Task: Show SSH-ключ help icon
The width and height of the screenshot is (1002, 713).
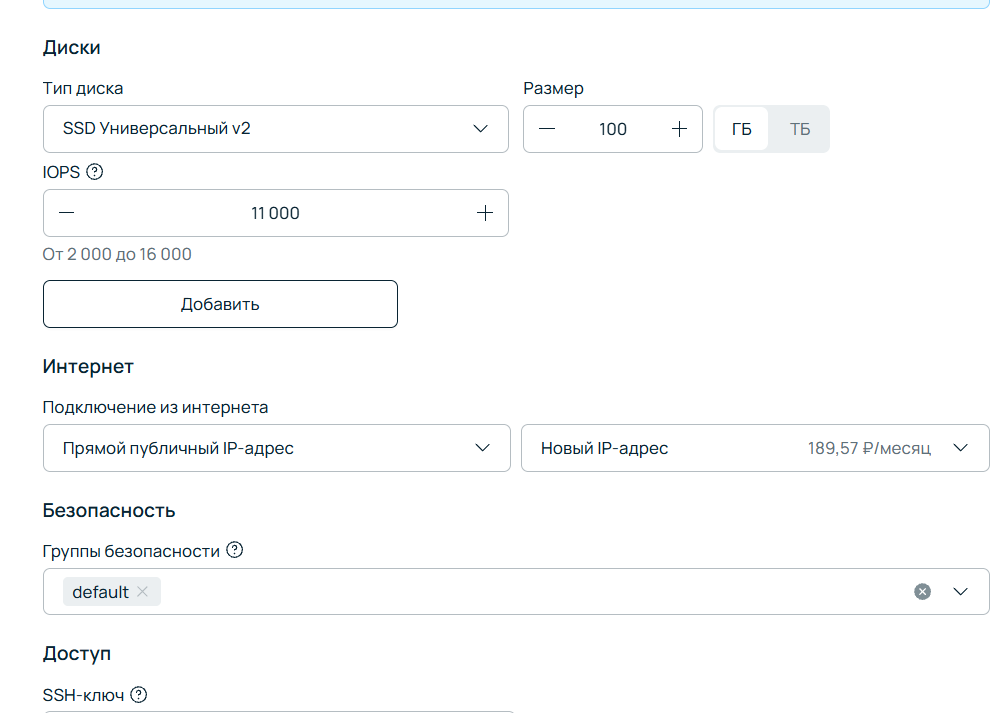Action: click(139, 694)
